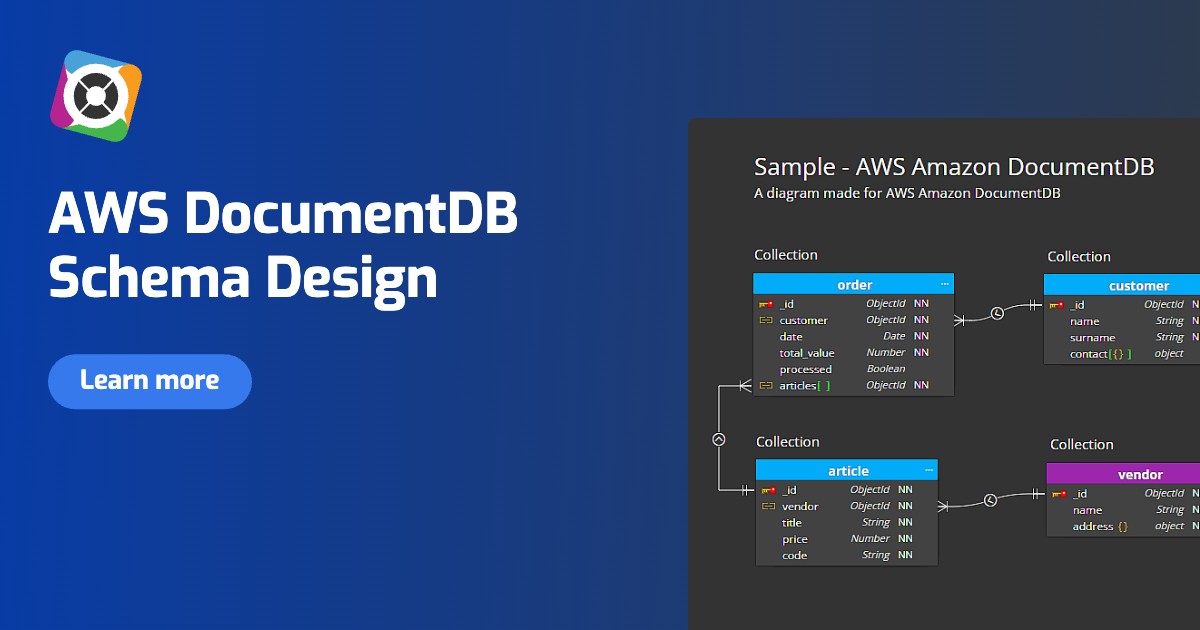Click the Collection label above order
1200x630 pixels.
click(x=786, y=255)
